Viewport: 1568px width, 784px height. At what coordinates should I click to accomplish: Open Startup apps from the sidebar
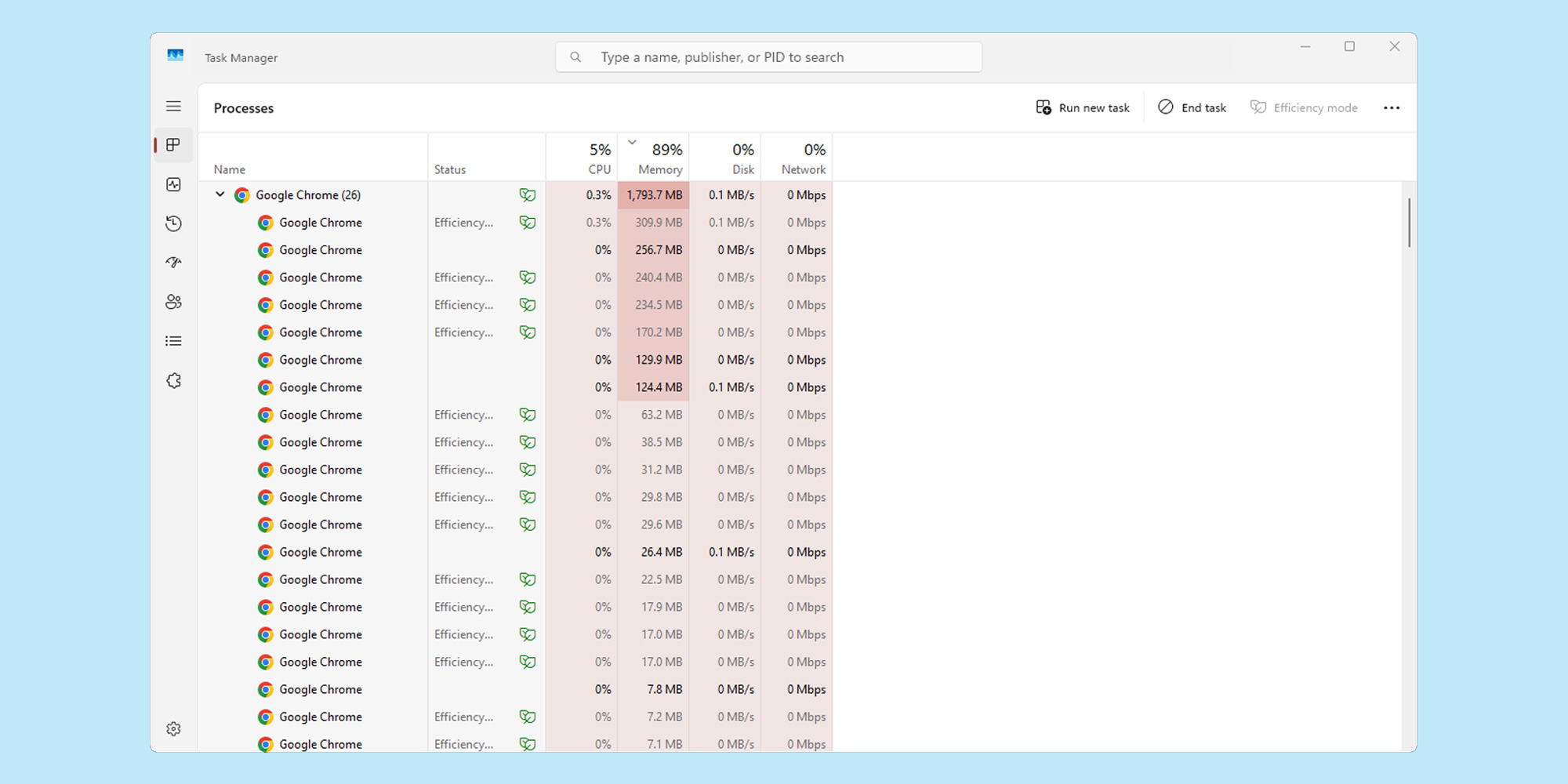coord(173,262)
